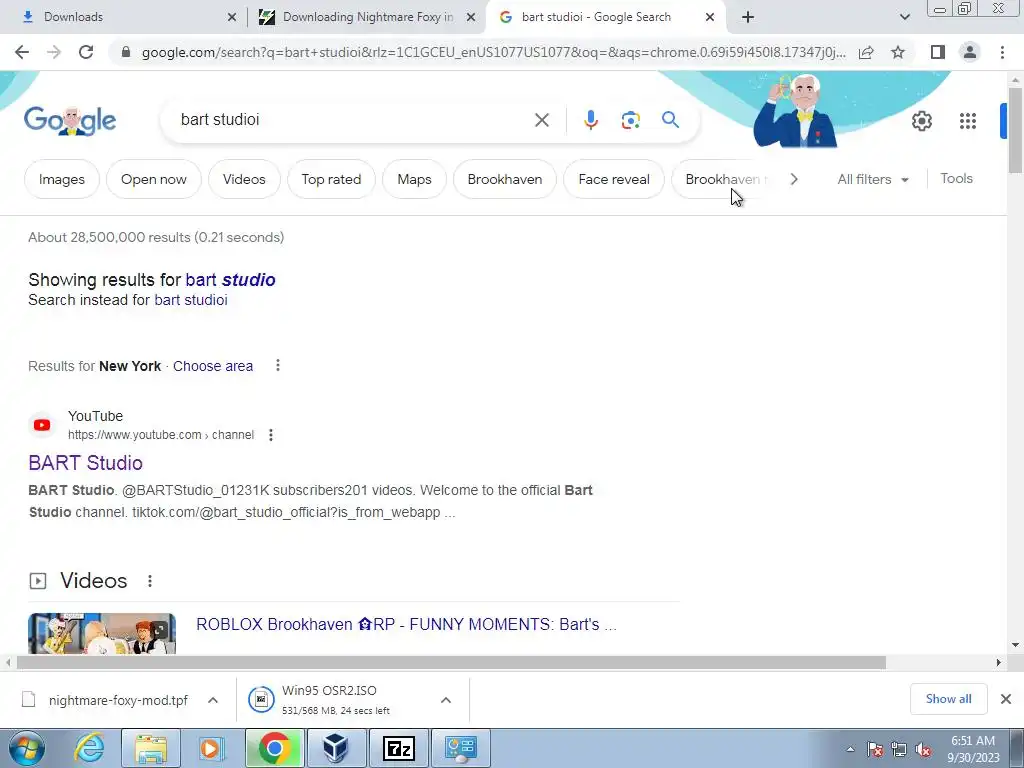Click the volume muted tray icon
Image resolution: width=1024 pixels, height=768 pixels.
(923, 749)
